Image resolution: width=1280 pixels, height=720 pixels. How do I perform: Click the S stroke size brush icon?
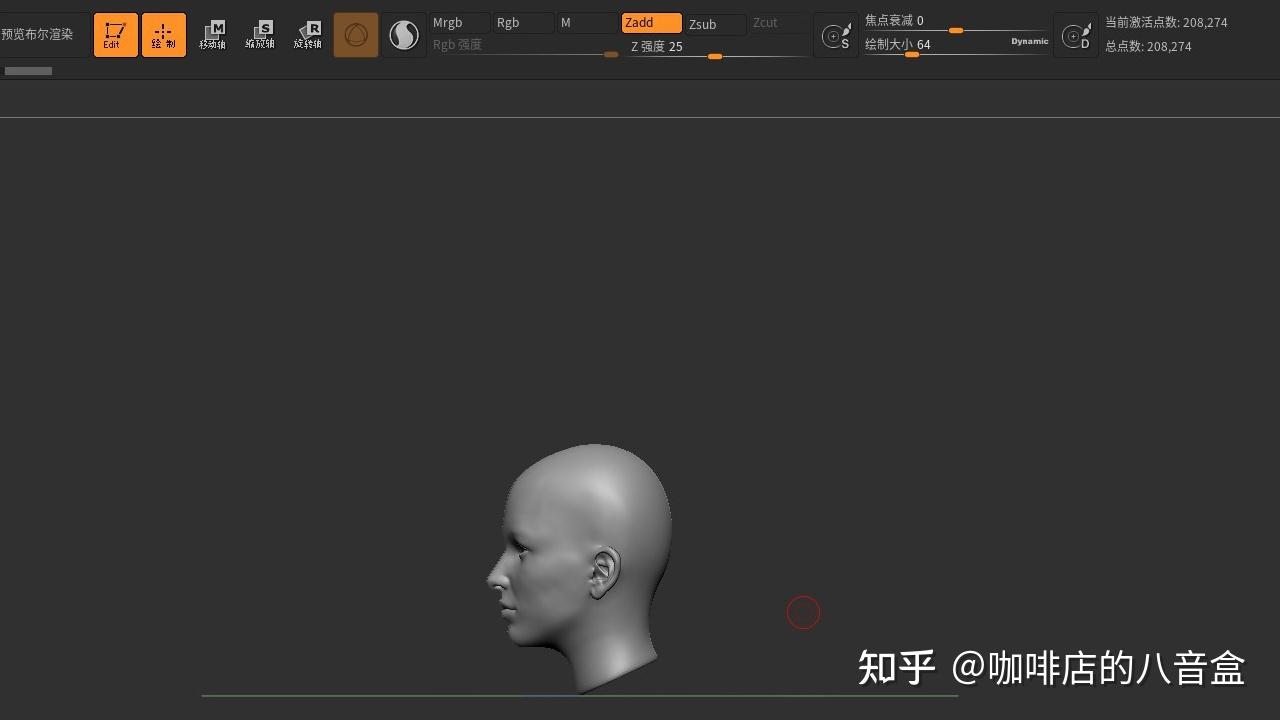point(836,34)
